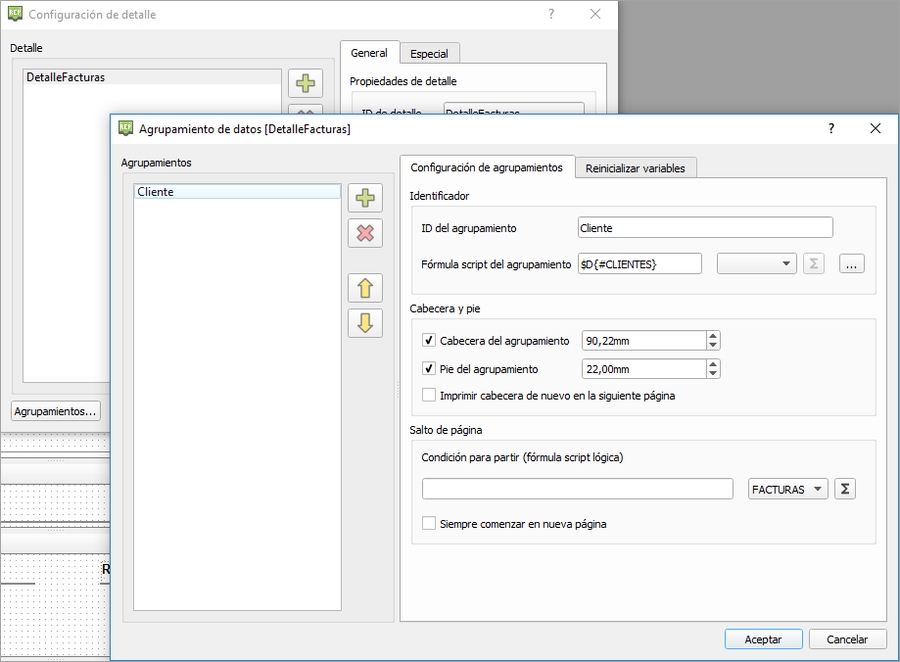Toggle Pie del agrupamiento checkbox
Screen dimensions: 900x662
click(x=429, y=369)
